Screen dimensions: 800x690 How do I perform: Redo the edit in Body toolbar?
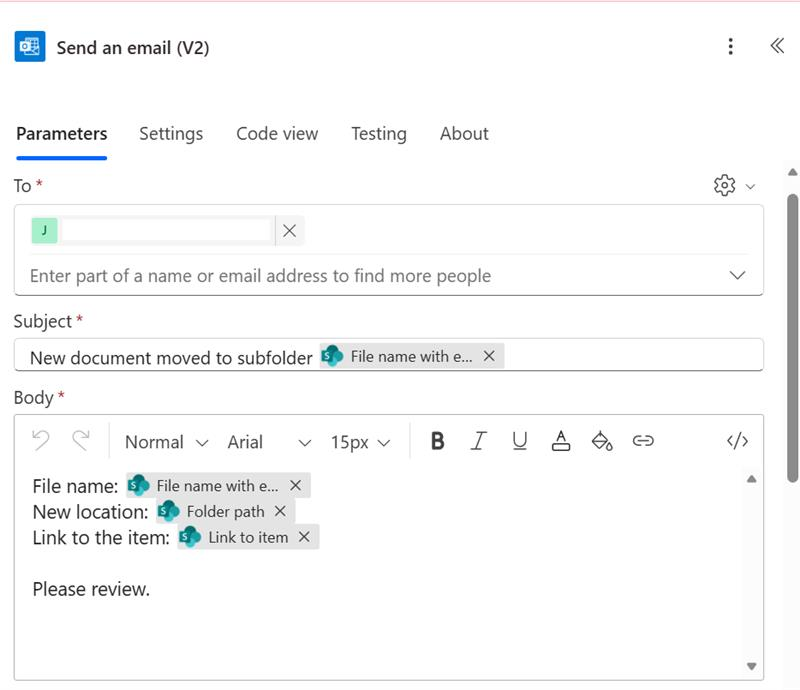81,441
